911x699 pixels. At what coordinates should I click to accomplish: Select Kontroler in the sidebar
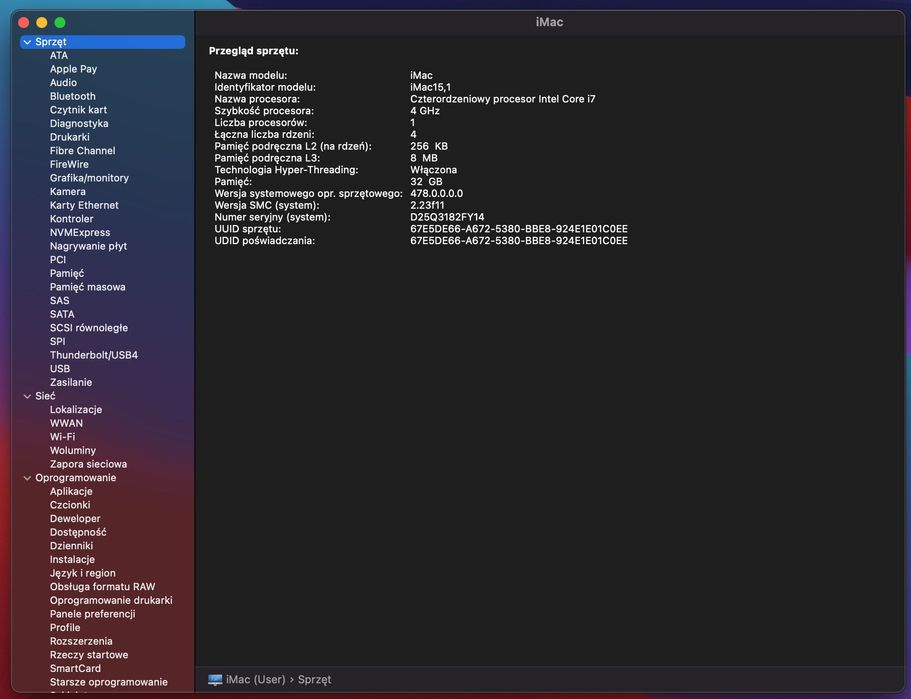point(71,219)
